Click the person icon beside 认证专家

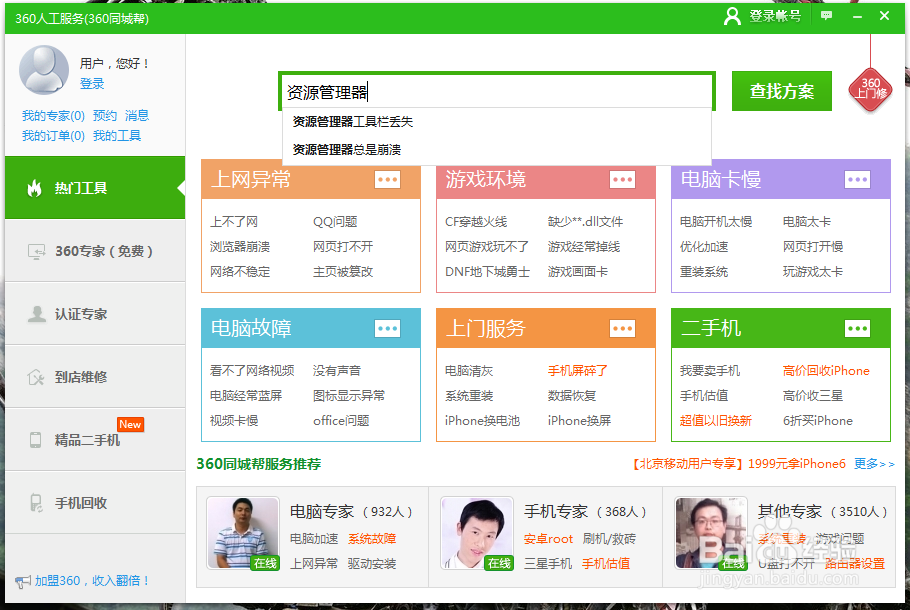coord(37,314)
